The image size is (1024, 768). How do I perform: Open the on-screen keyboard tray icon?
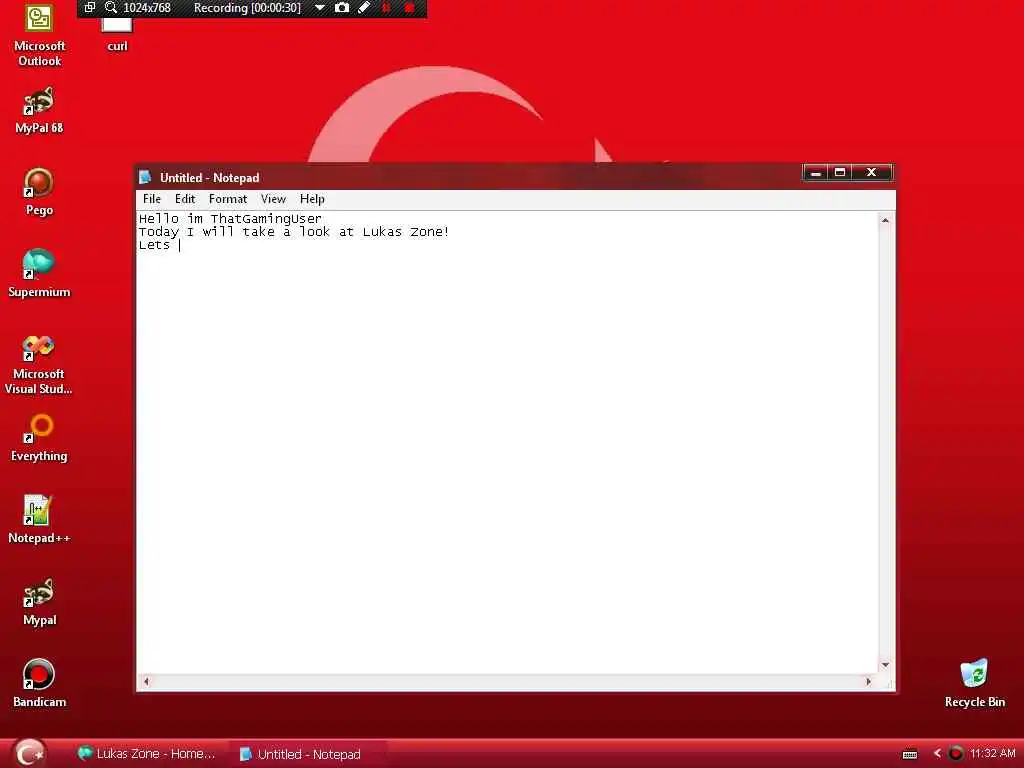pyautogui.click(x=910, y=754)
